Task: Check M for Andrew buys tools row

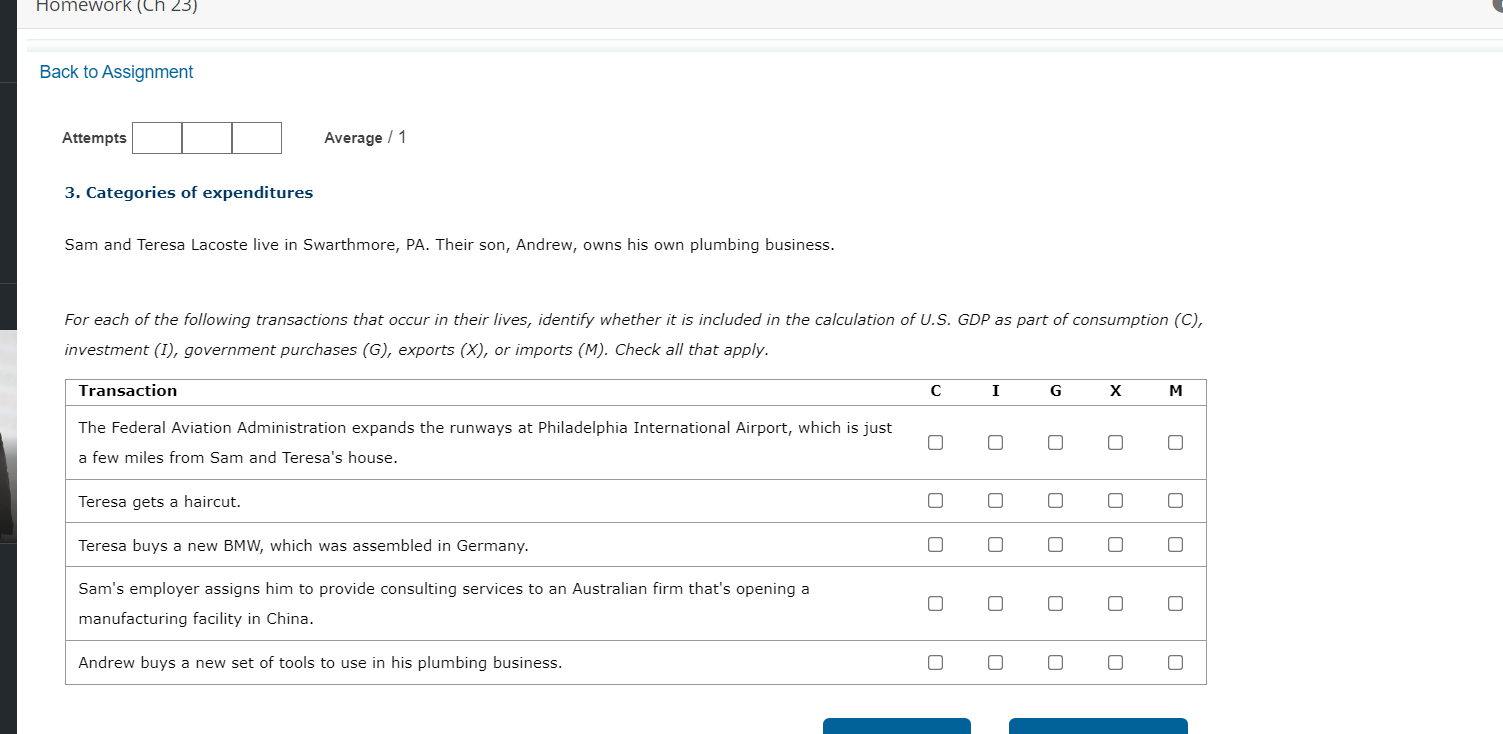Action: point(1175,662)
